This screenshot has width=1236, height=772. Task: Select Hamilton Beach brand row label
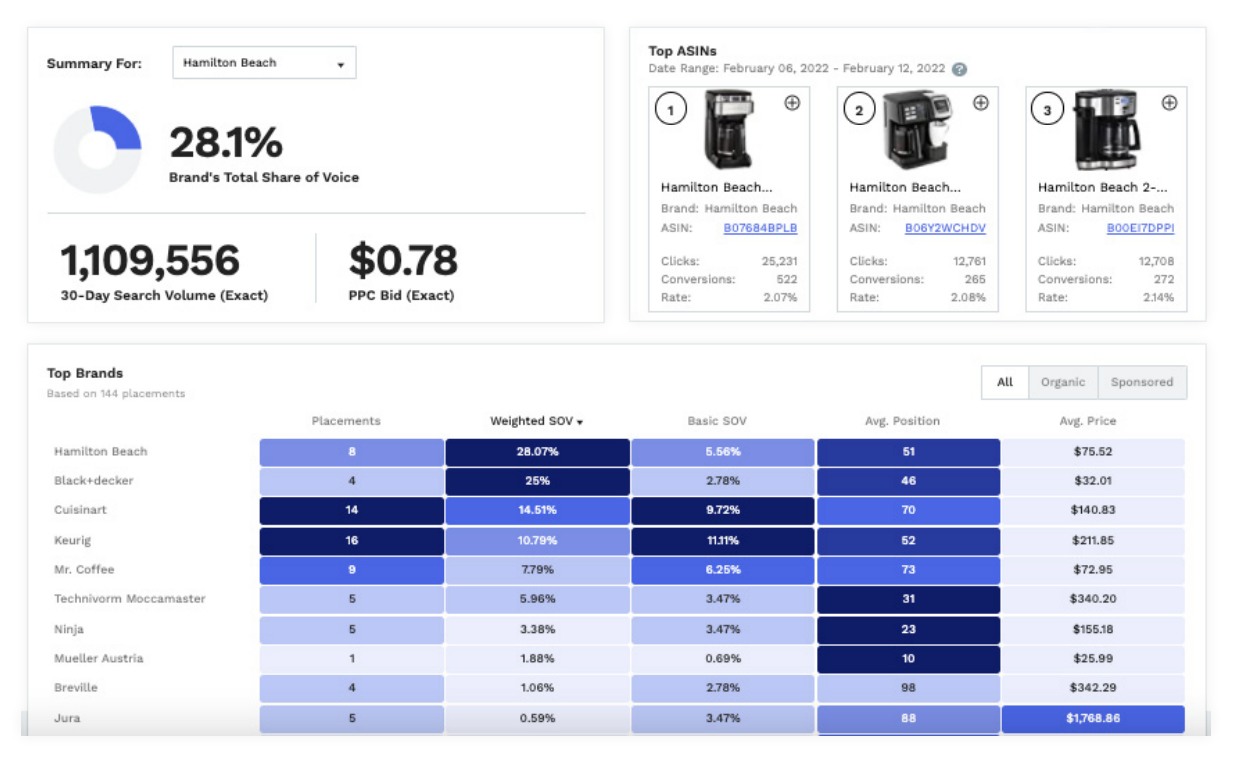coord(100,452)
